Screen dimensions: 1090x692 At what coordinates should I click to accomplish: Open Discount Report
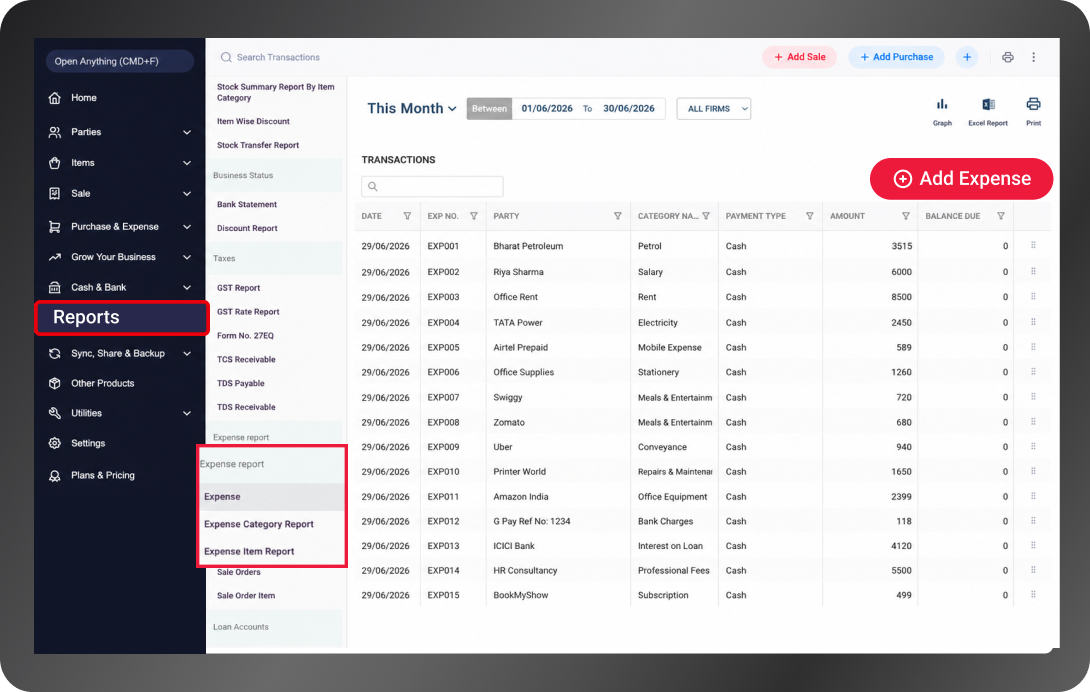click(x=247, y=228)
